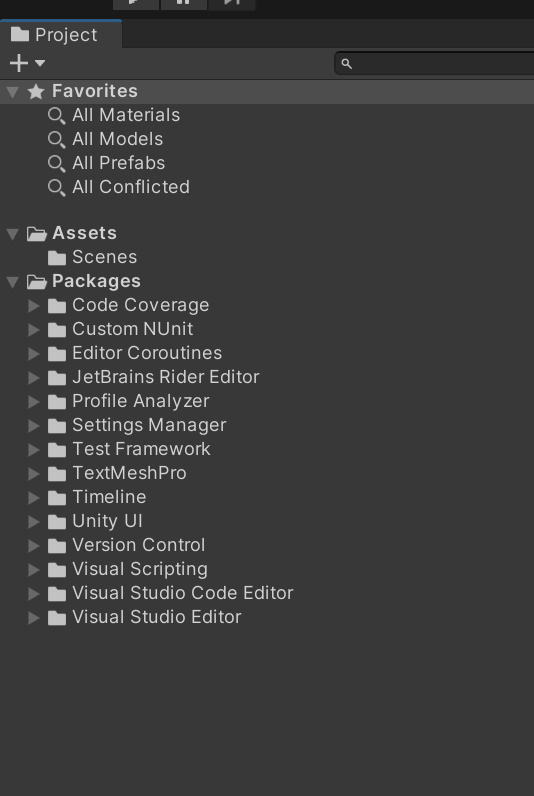Expand the Code Coverage package
This screenshot has width=534, height=796.
click(x=34, y=305)
